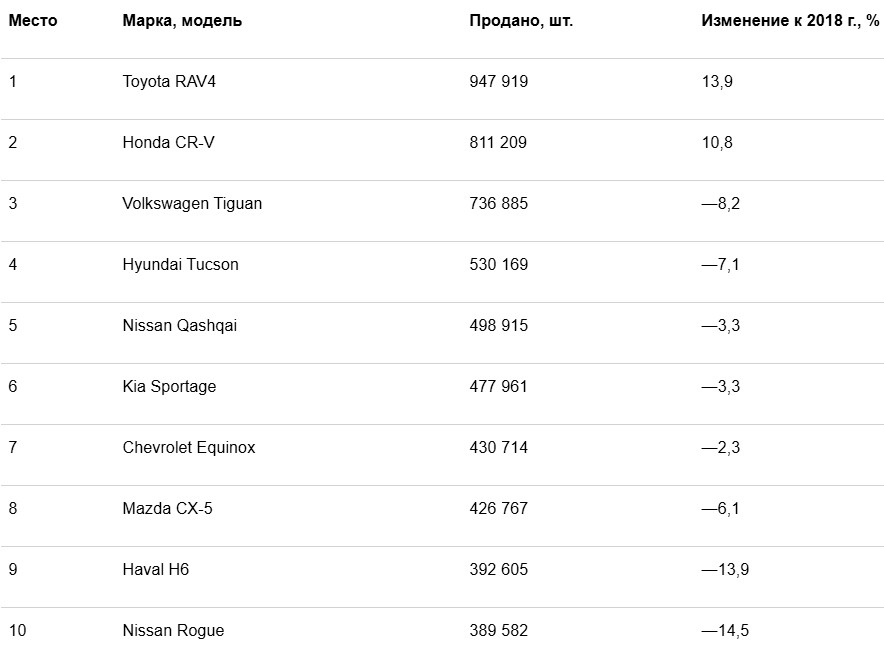
Task: Select the Nissan Qashqai cell
Action: [x=180, y=325]
